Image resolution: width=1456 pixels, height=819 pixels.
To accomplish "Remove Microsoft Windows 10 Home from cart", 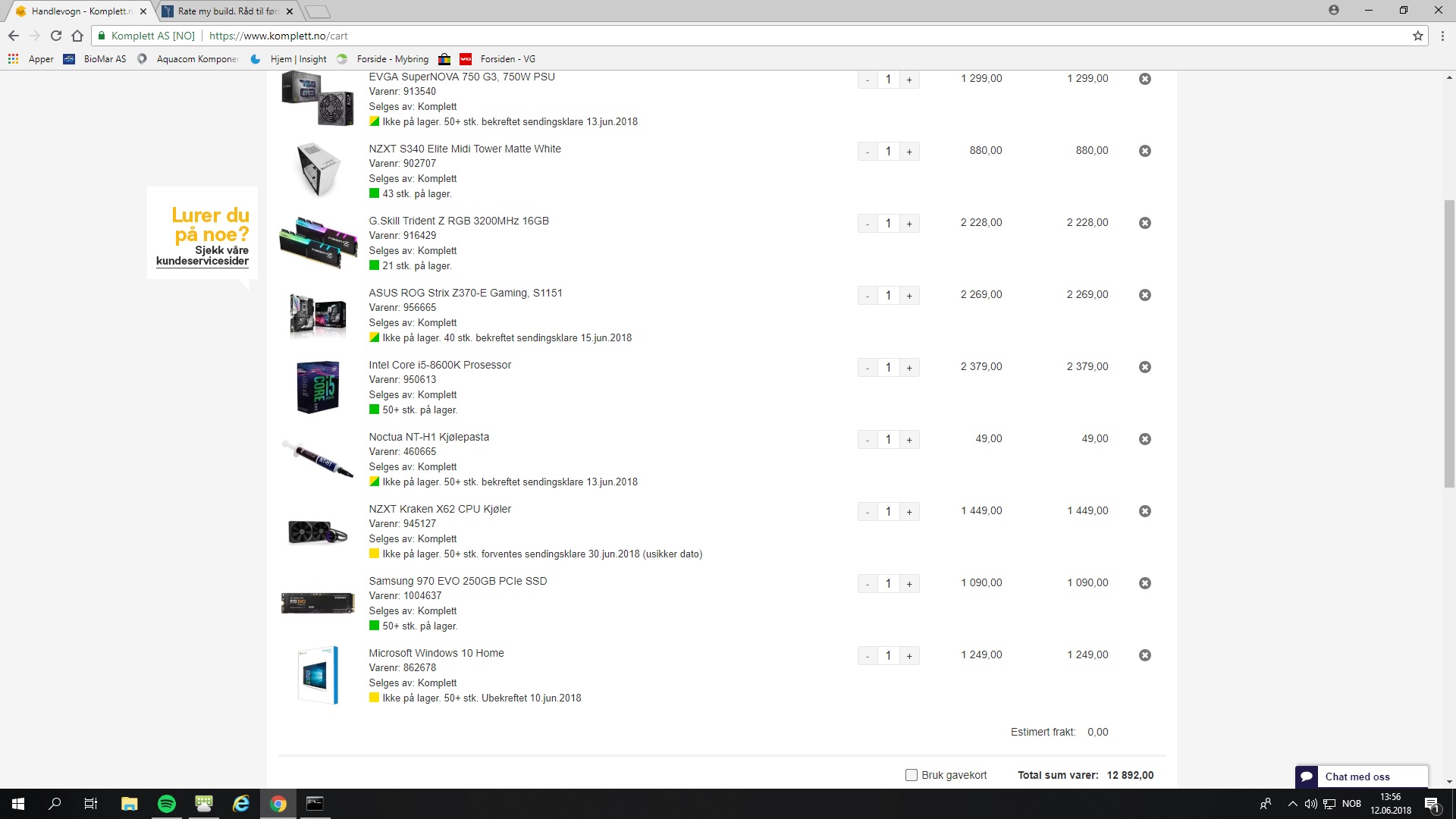I will (1145, 655).
